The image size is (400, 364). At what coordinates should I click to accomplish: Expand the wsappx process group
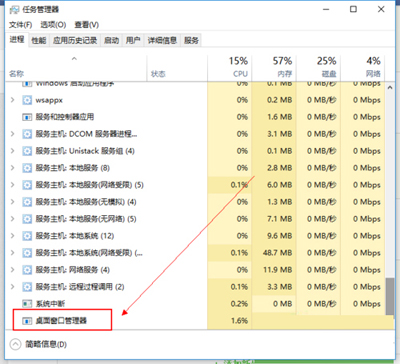coord(13,100)
